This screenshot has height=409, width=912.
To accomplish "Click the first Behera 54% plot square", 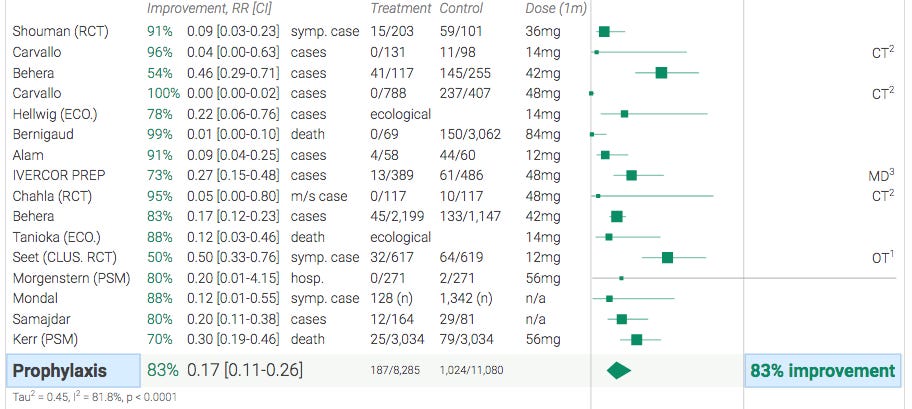I will 661,73.
